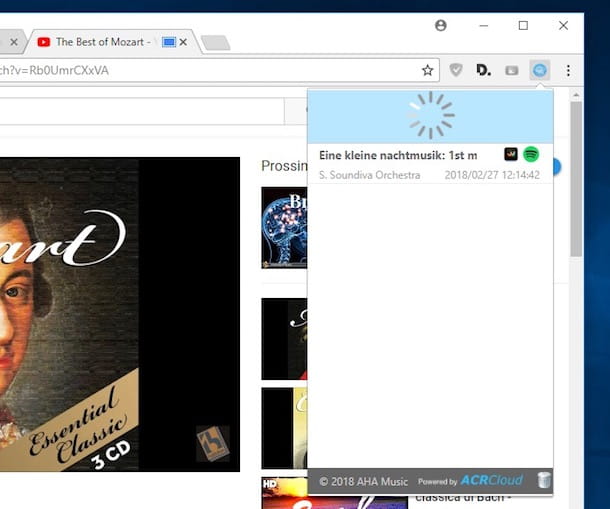The image size is (610, 509).
Task: Click the gray camera extension icon
Action: 512,70
